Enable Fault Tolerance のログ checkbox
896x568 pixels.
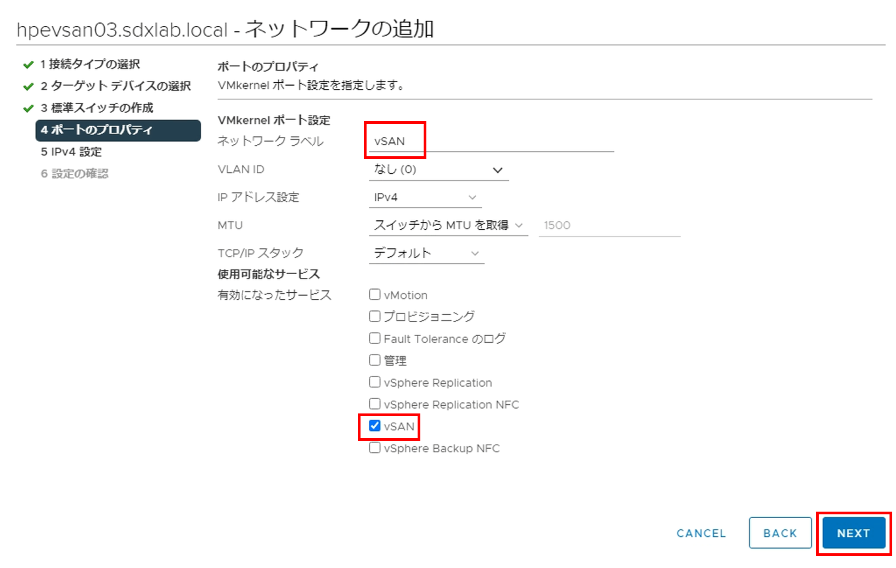tap(374, 338)
